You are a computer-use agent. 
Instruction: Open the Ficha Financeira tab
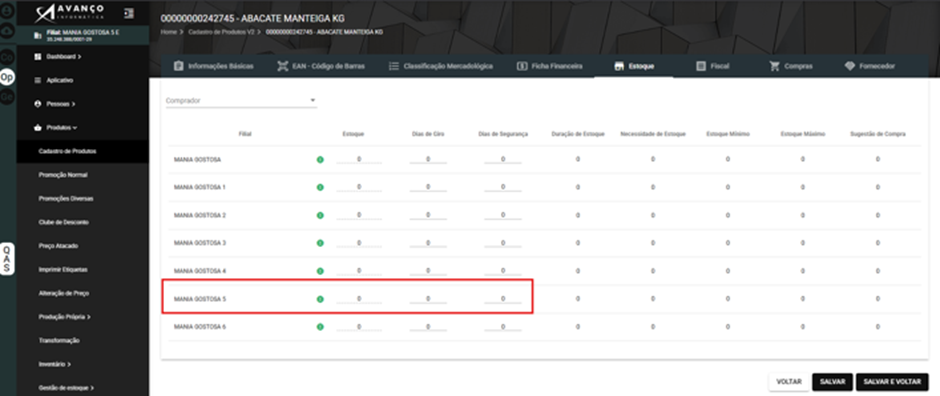point(550,66)
